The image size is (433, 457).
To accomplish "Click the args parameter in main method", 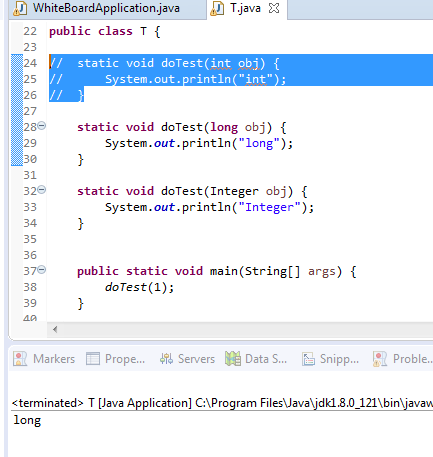I will point(322,271).
